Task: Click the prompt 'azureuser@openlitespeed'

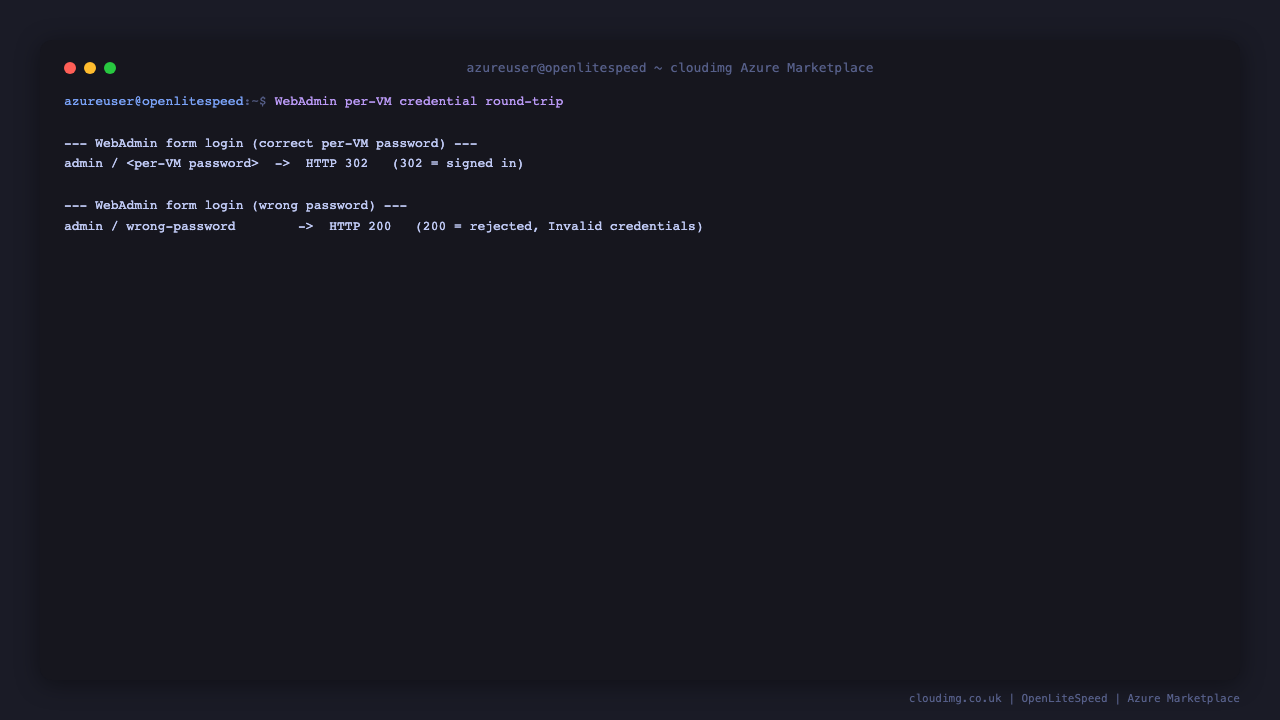Action: 154,101
